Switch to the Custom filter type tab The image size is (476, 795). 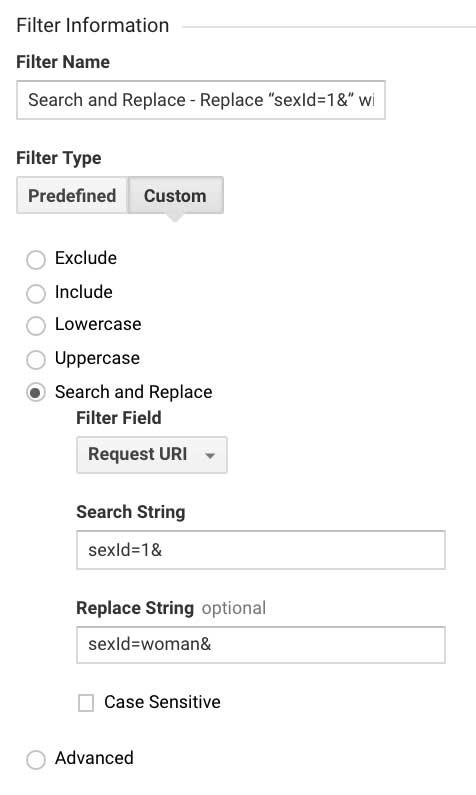click(175, 195)
